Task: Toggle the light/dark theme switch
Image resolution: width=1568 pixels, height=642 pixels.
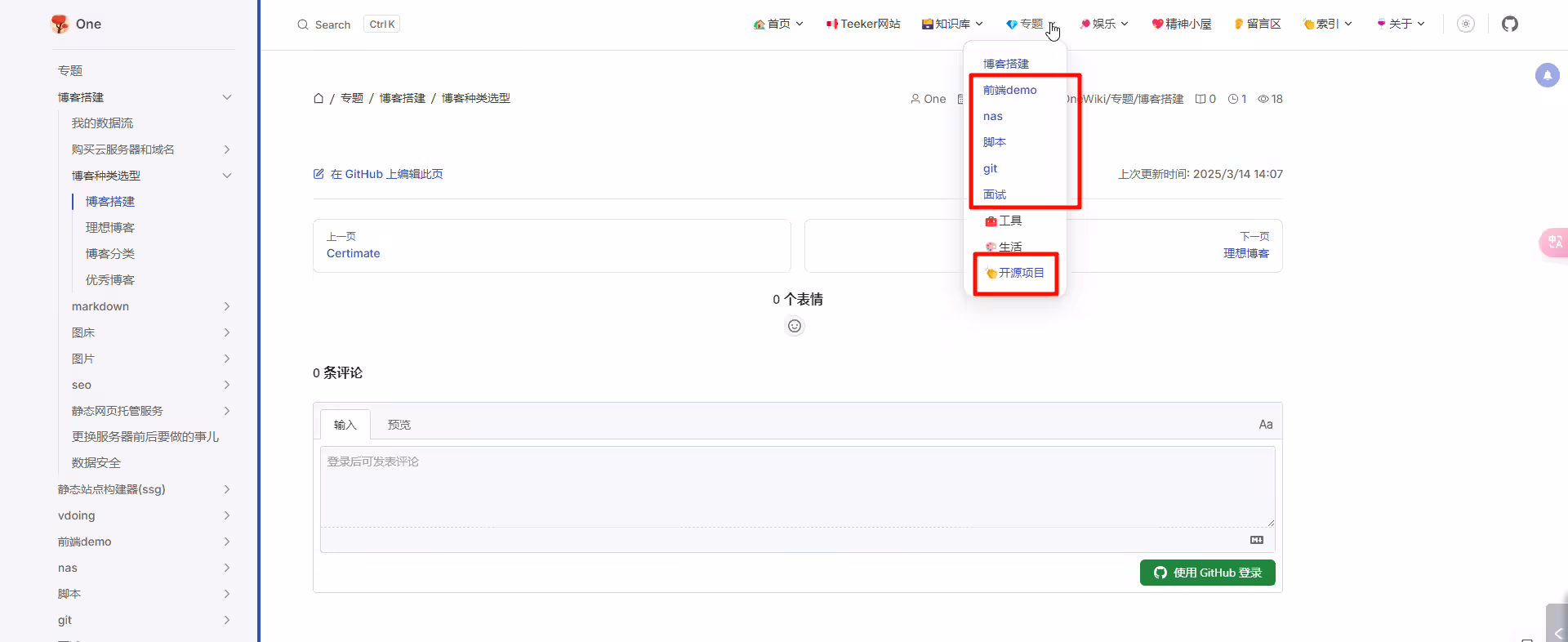Action: pos(1466,24)
